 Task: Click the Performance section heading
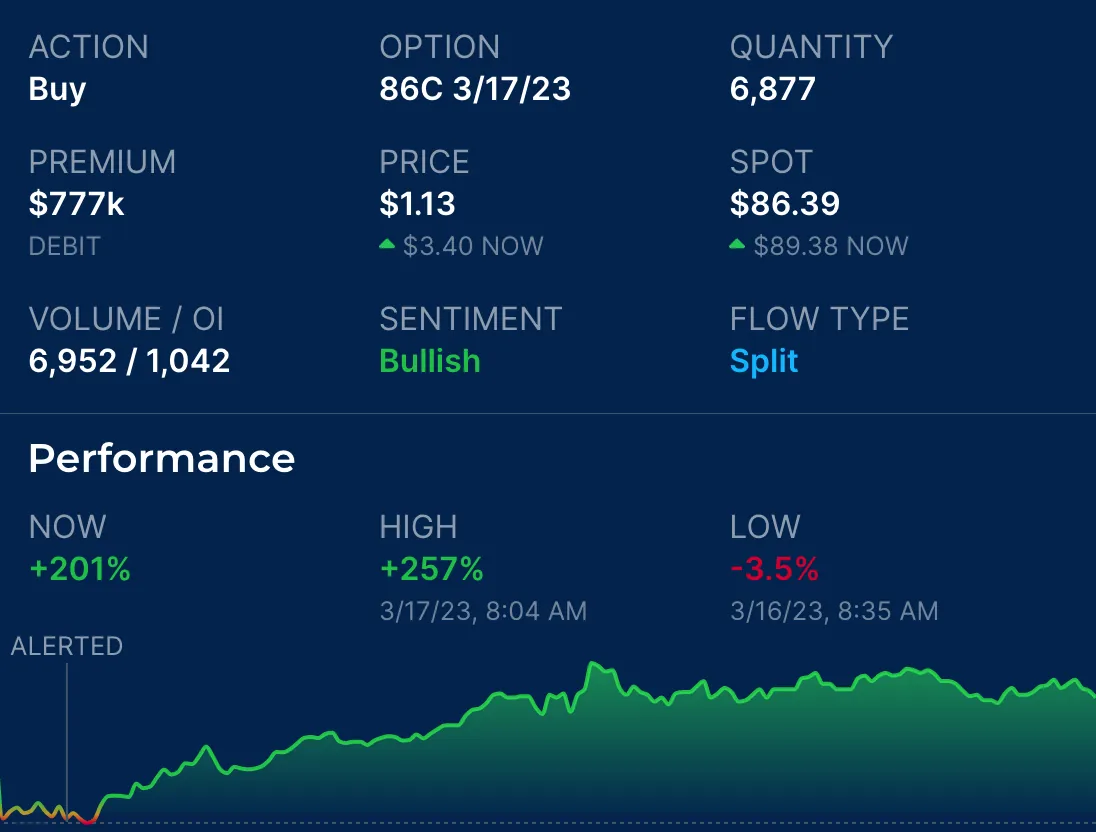coord(161,458)
